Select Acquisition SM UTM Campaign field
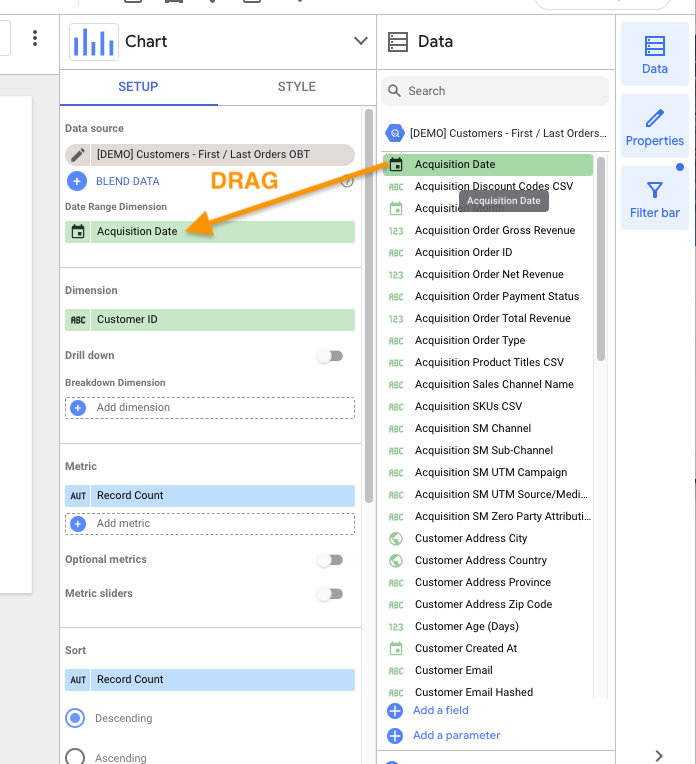696x764 pixels. [x=488, y=473]
